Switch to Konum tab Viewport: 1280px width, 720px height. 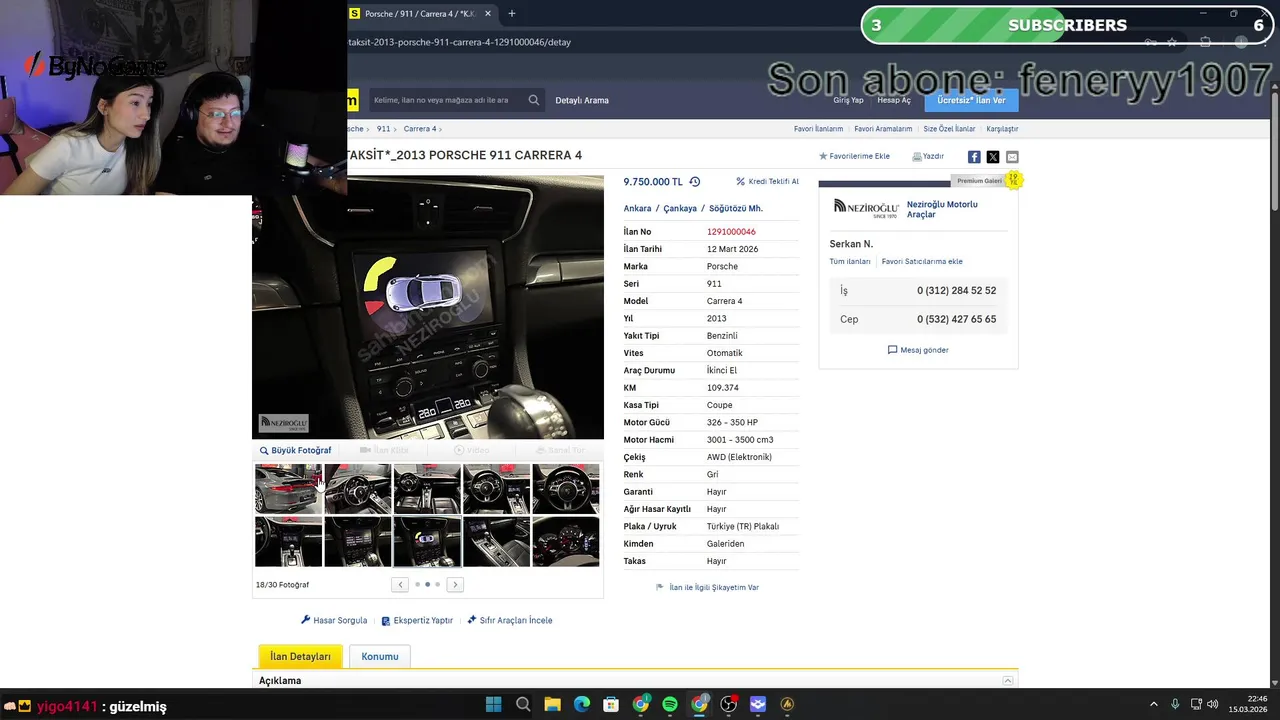point(380,656)
